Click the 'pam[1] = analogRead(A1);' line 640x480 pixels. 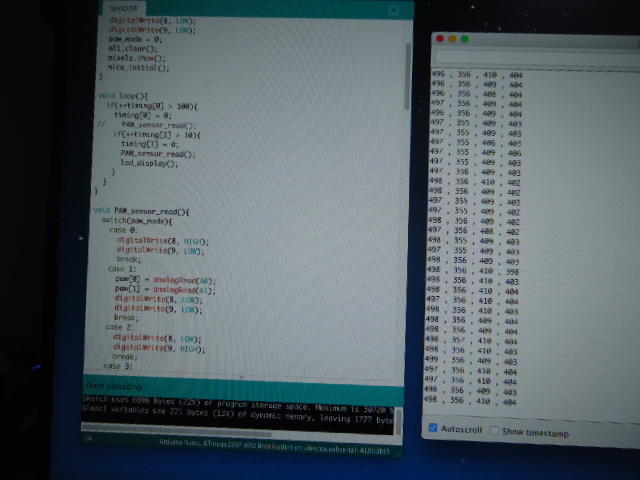(165, 290)
